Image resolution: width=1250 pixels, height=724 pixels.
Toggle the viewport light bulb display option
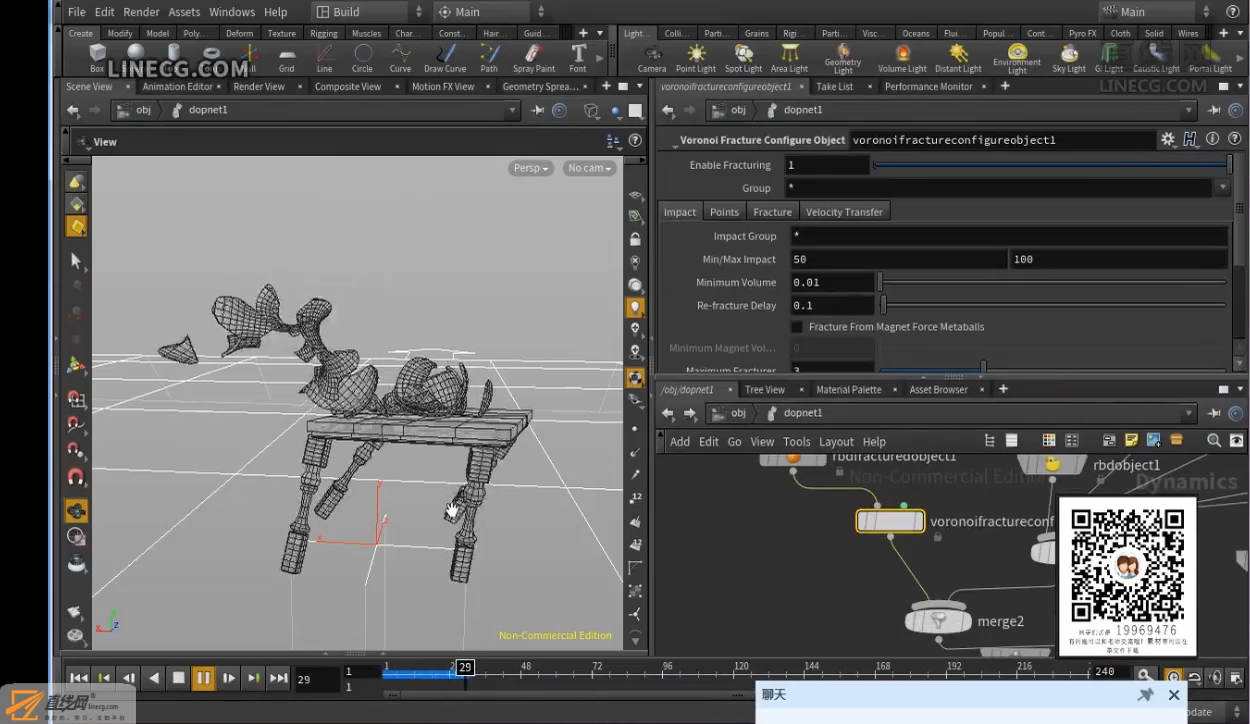635,307
